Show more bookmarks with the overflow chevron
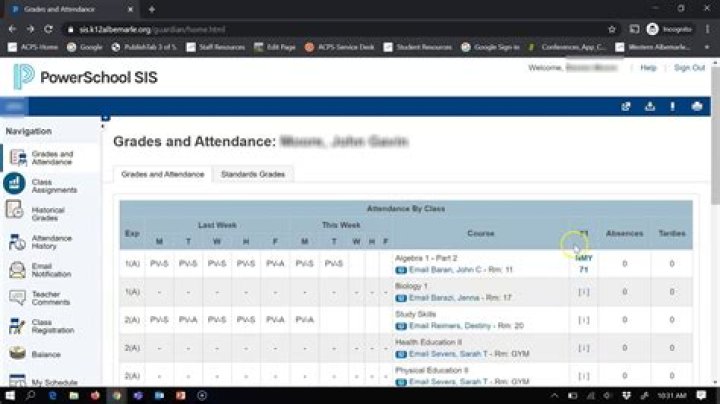The width and height of the screenshot is (720, 404). click(707, 47)
